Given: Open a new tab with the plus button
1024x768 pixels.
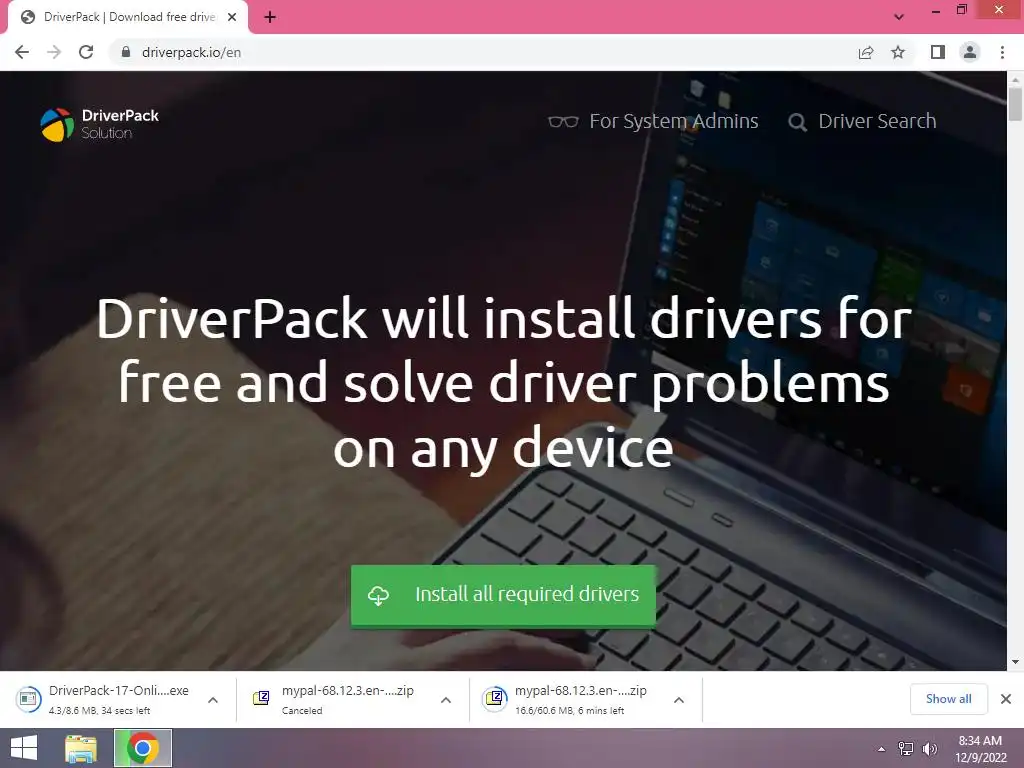Looking at the screenshot, I should [x=270, y=17].
